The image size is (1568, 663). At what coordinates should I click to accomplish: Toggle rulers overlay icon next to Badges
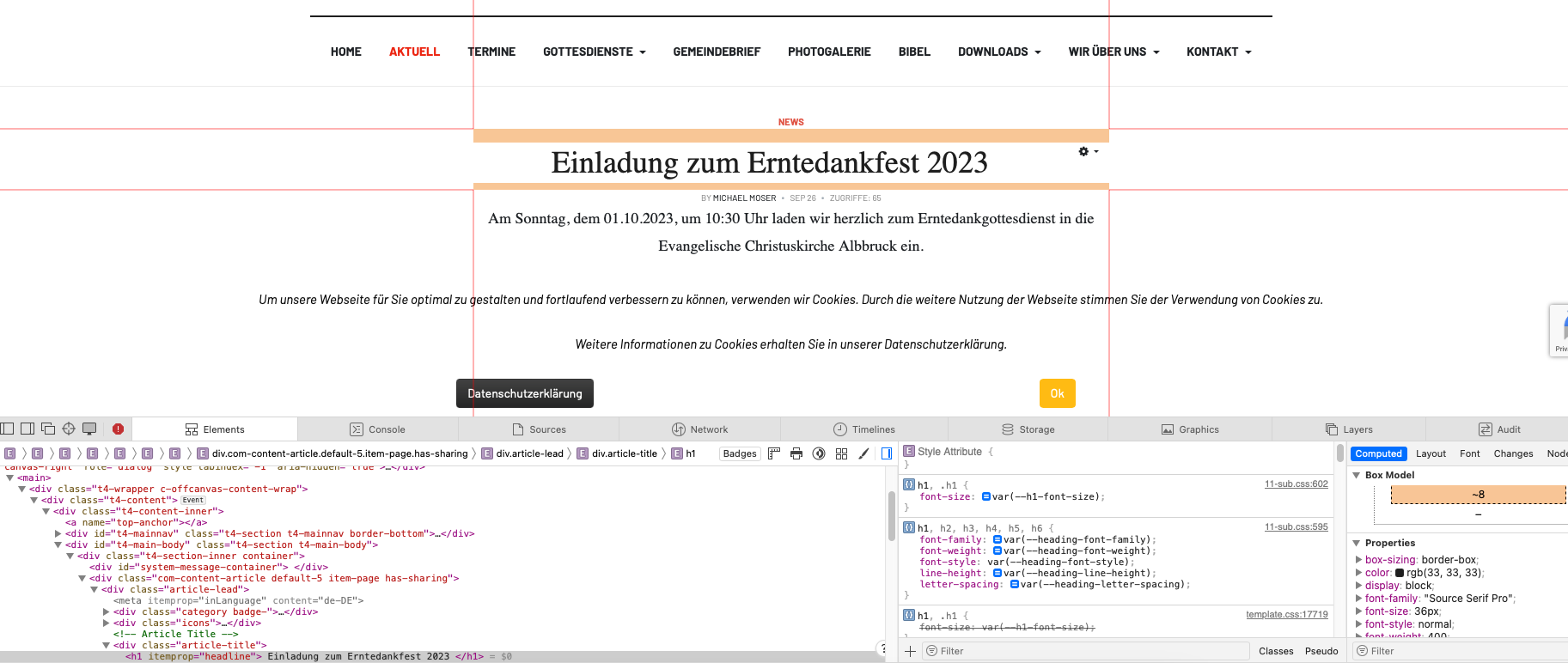pos(774,453)
